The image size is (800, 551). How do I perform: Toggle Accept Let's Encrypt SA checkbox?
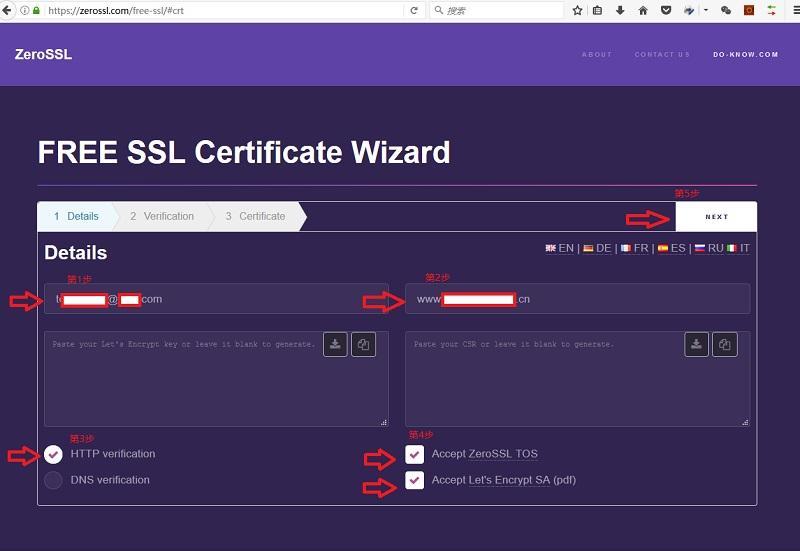coord(414,480)
